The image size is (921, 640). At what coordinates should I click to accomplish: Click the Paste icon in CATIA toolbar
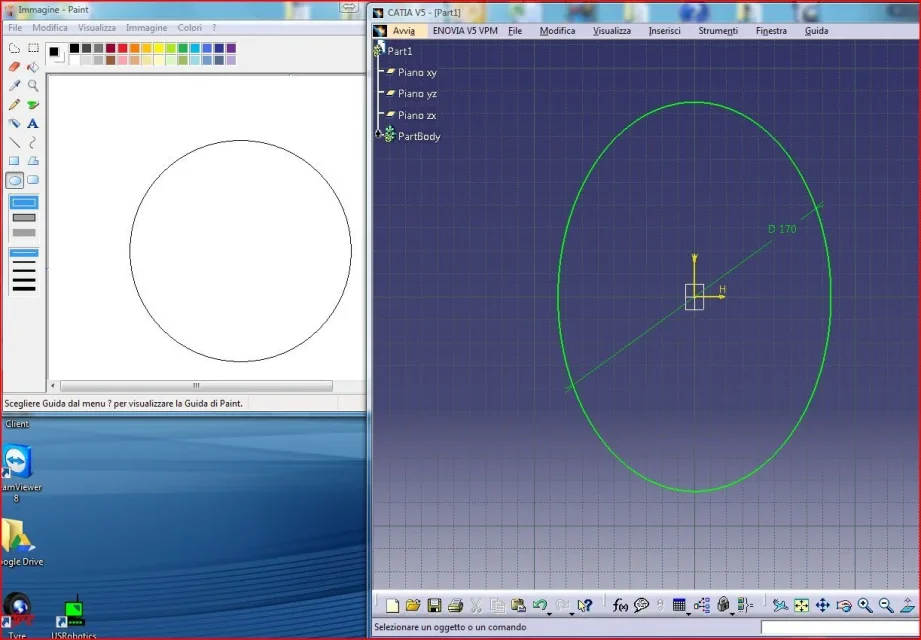tap(518, 605)
